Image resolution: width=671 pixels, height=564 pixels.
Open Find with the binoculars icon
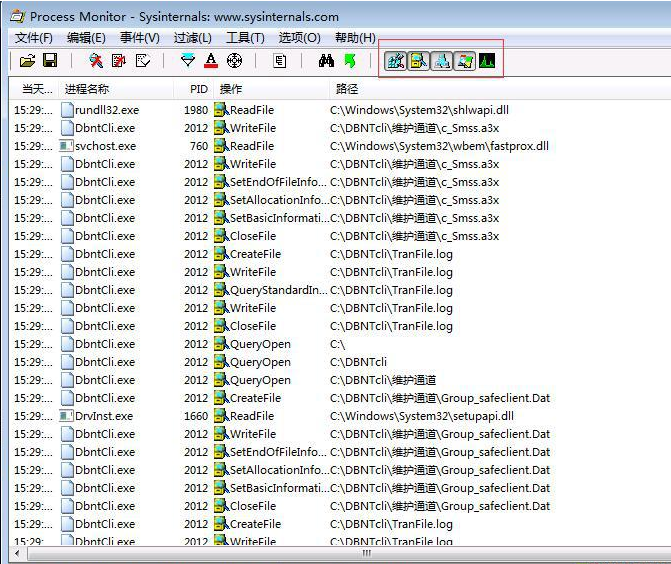[326, 61]
